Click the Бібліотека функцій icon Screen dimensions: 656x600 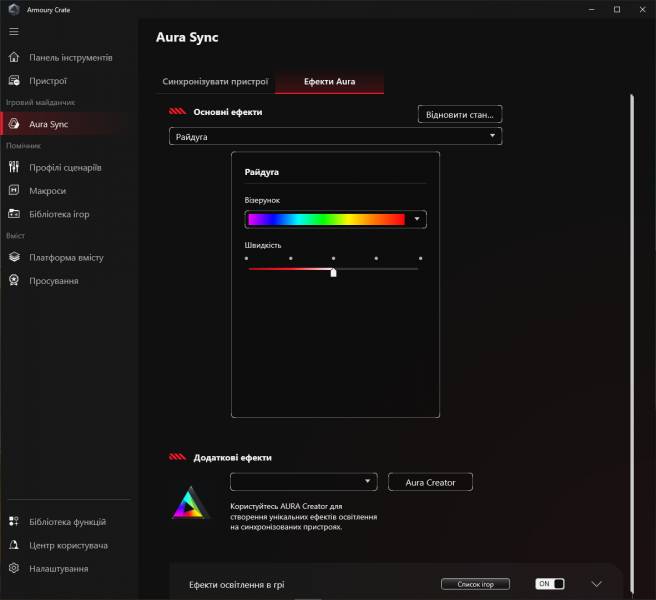(x=14, y=521)
